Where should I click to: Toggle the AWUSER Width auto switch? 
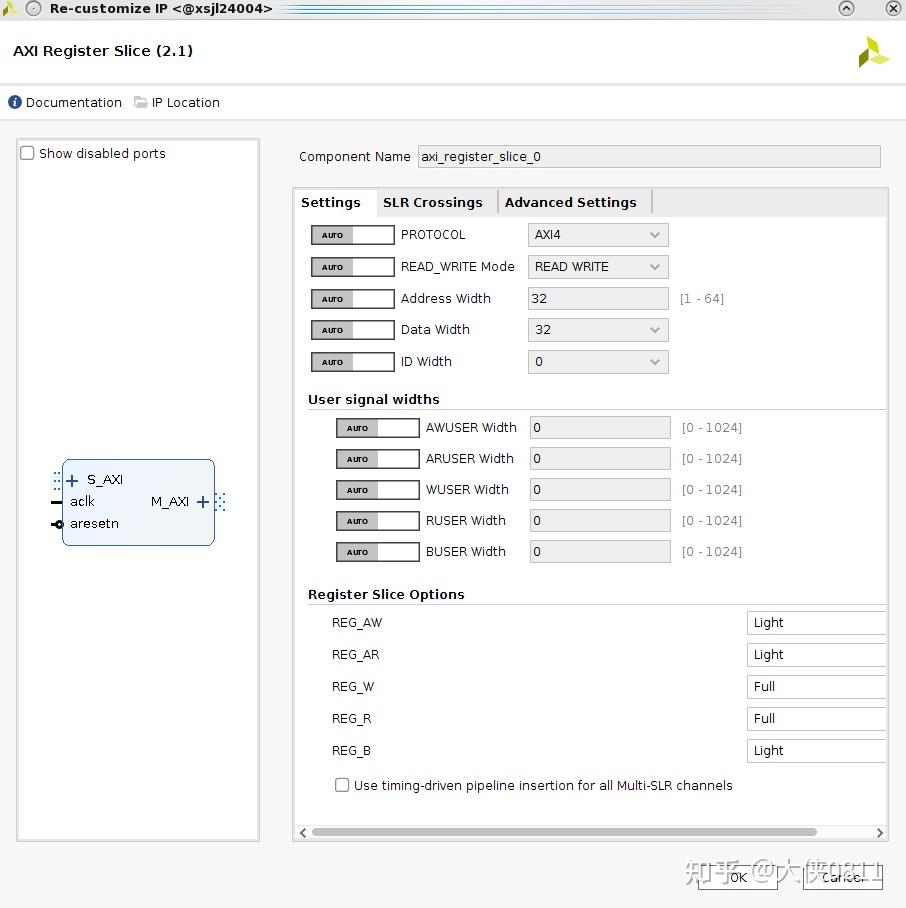pos(377,428)
